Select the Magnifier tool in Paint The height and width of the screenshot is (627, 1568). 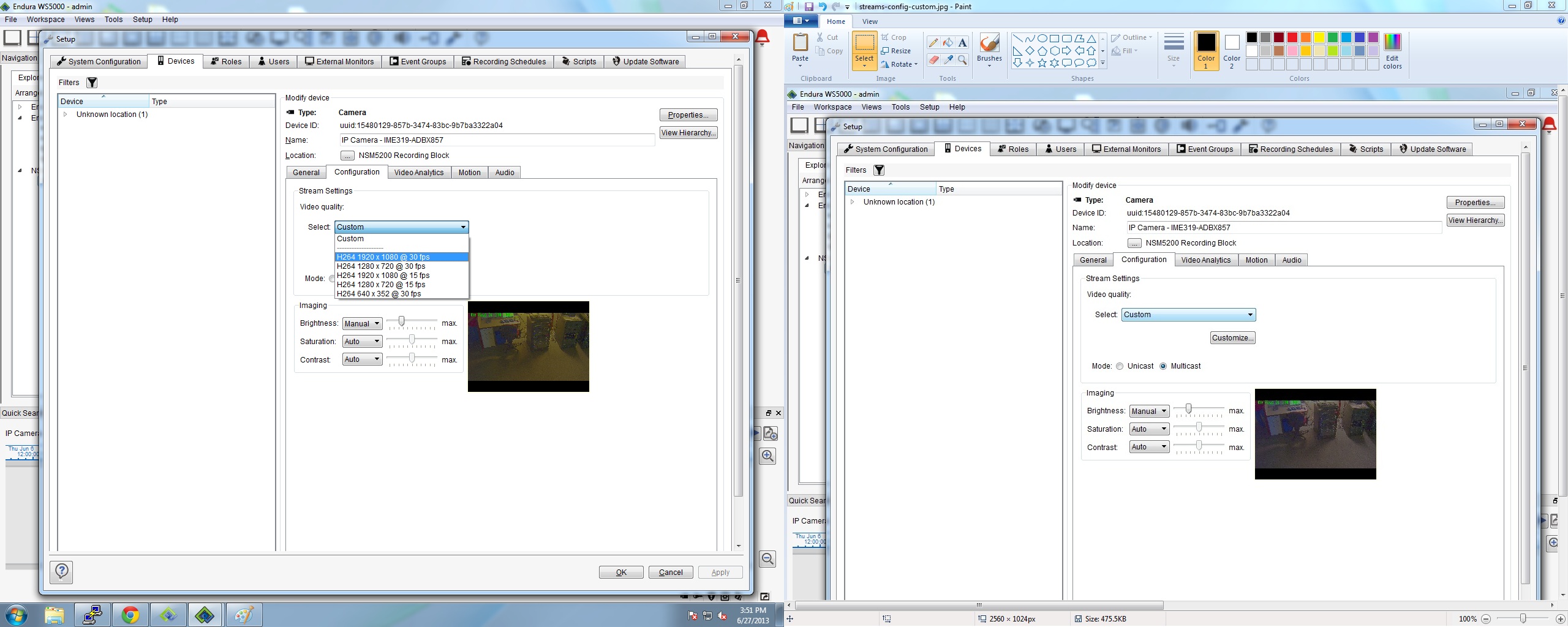pos(962,59)
